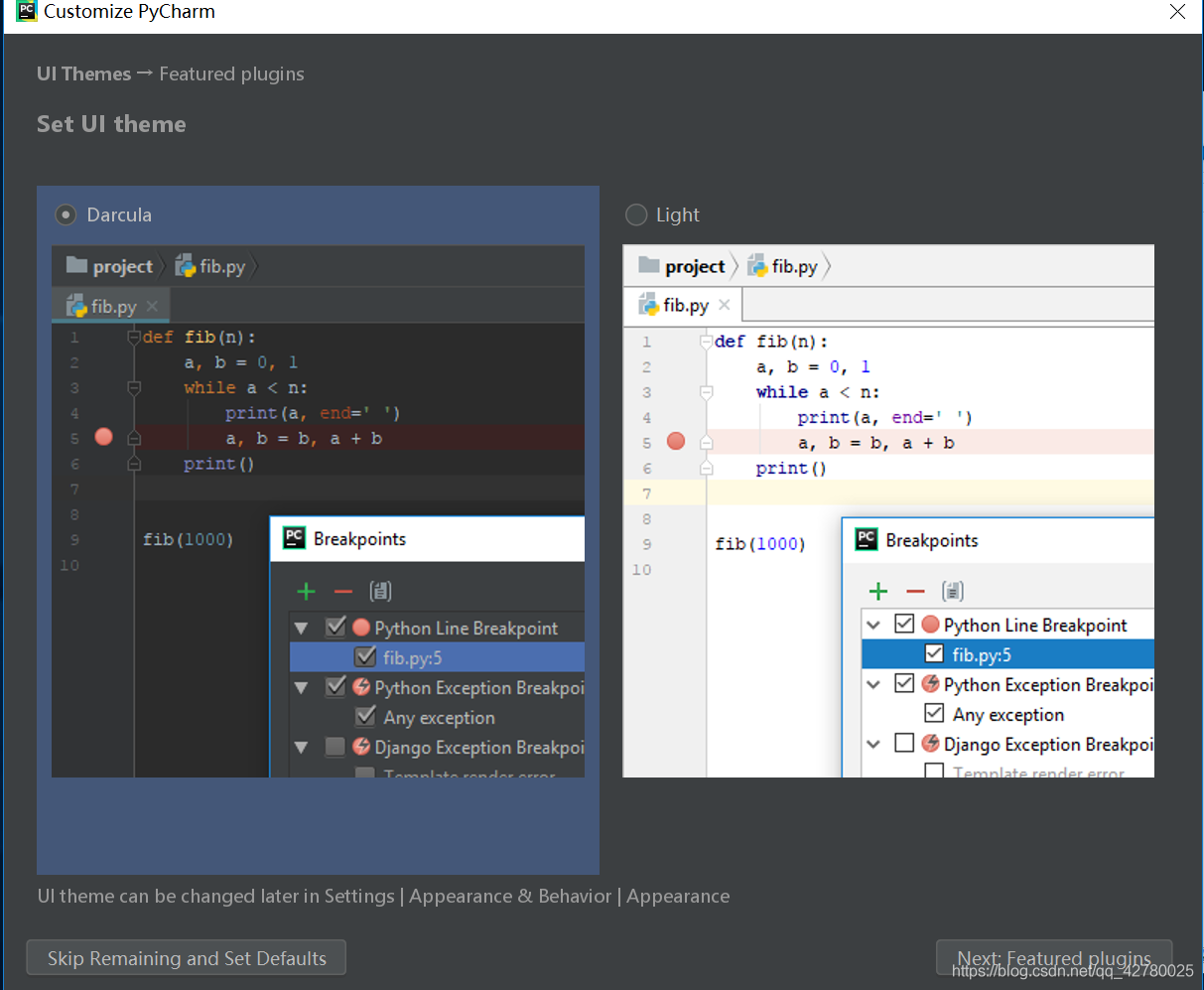Screen dimensions: 1204x990
Task: Click Django Exception Breakpoint bolt icon in Light preview
Action: pyautogui.click(x=930, y=744)
